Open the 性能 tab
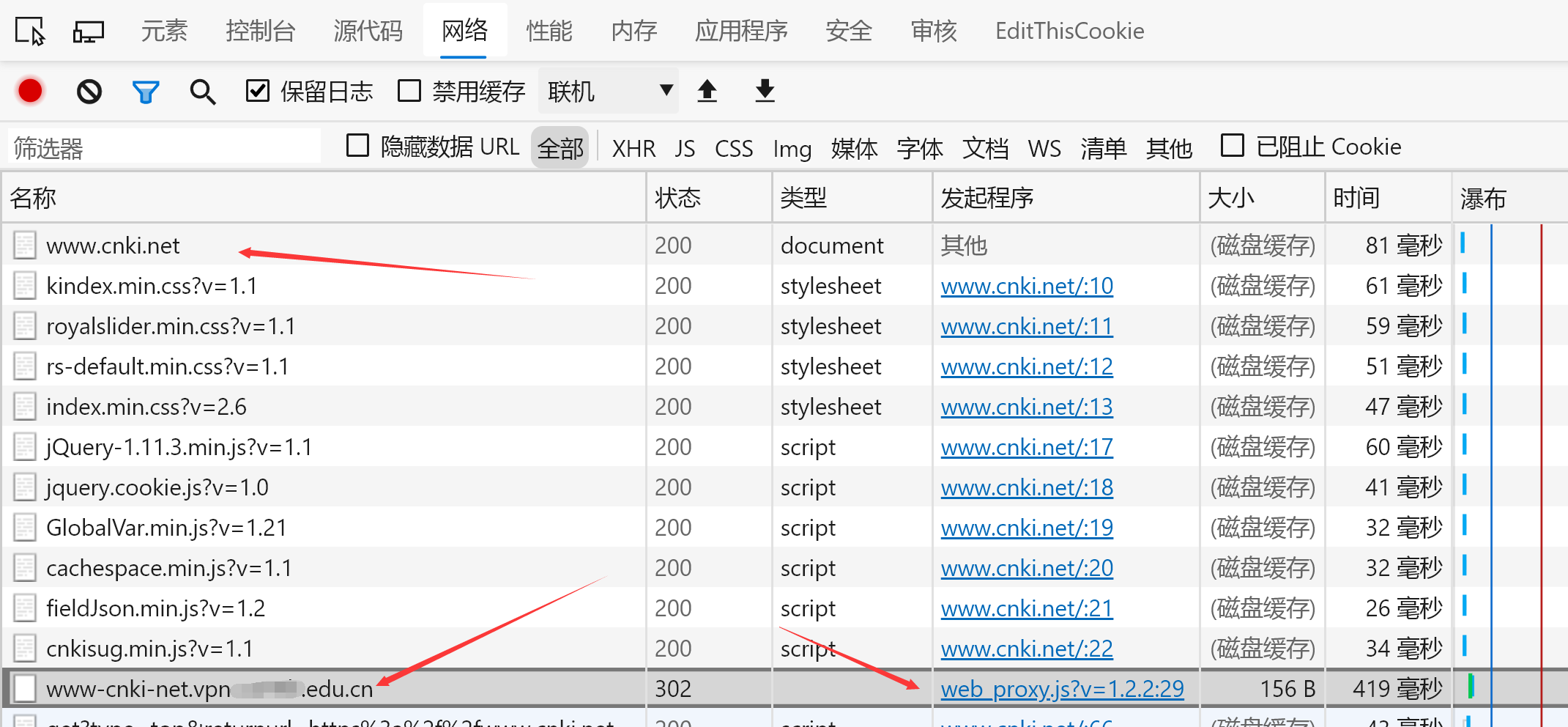 (x=549, y=31)
